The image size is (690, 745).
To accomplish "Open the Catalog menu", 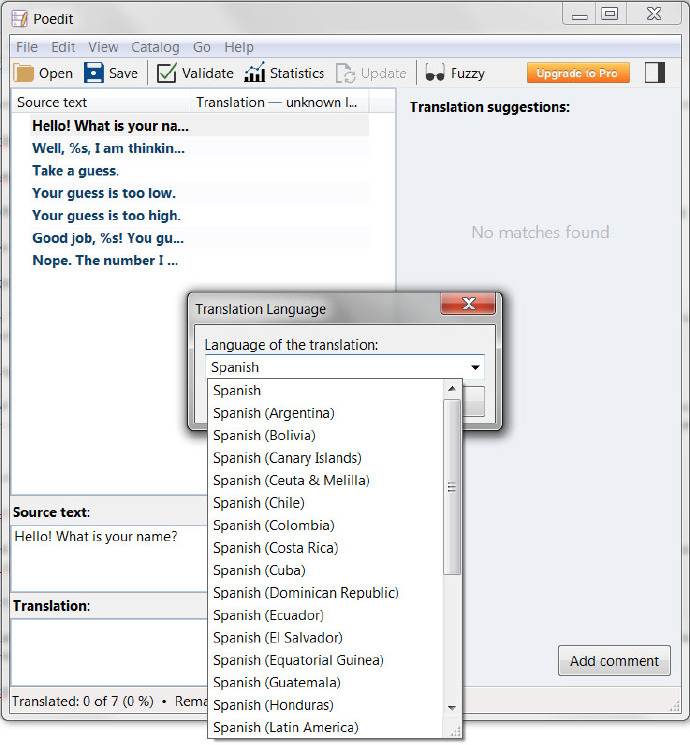I will point(155,47).
